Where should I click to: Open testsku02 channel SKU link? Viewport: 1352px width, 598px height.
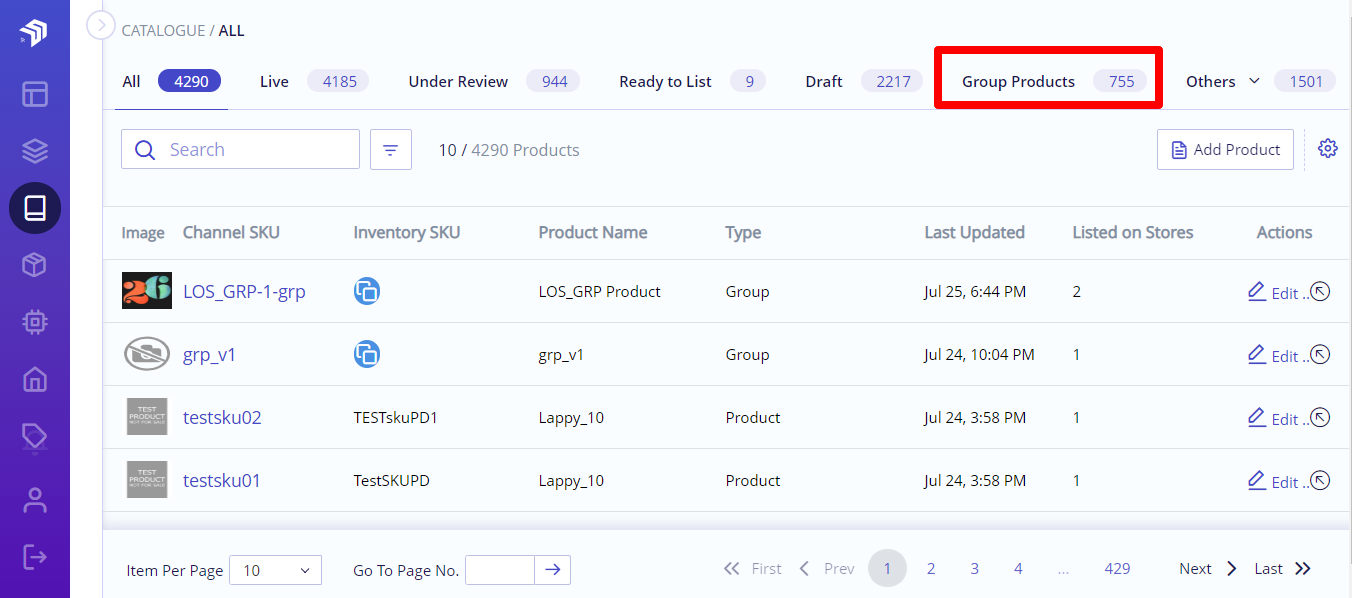pyautogui.click(x=222, y=418)
